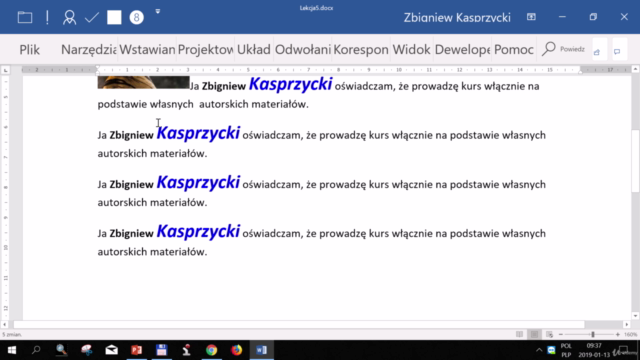640x360 pixels.
Task: Switch to the Korespondencja tab
Action: coord(361,49)
